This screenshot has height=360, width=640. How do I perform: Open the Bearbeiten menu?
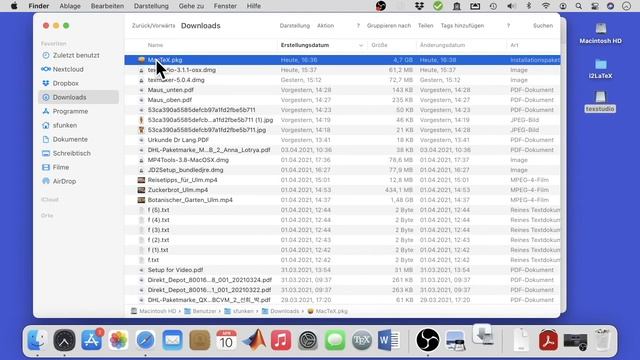pyautogui.click(x=107, y=6)
